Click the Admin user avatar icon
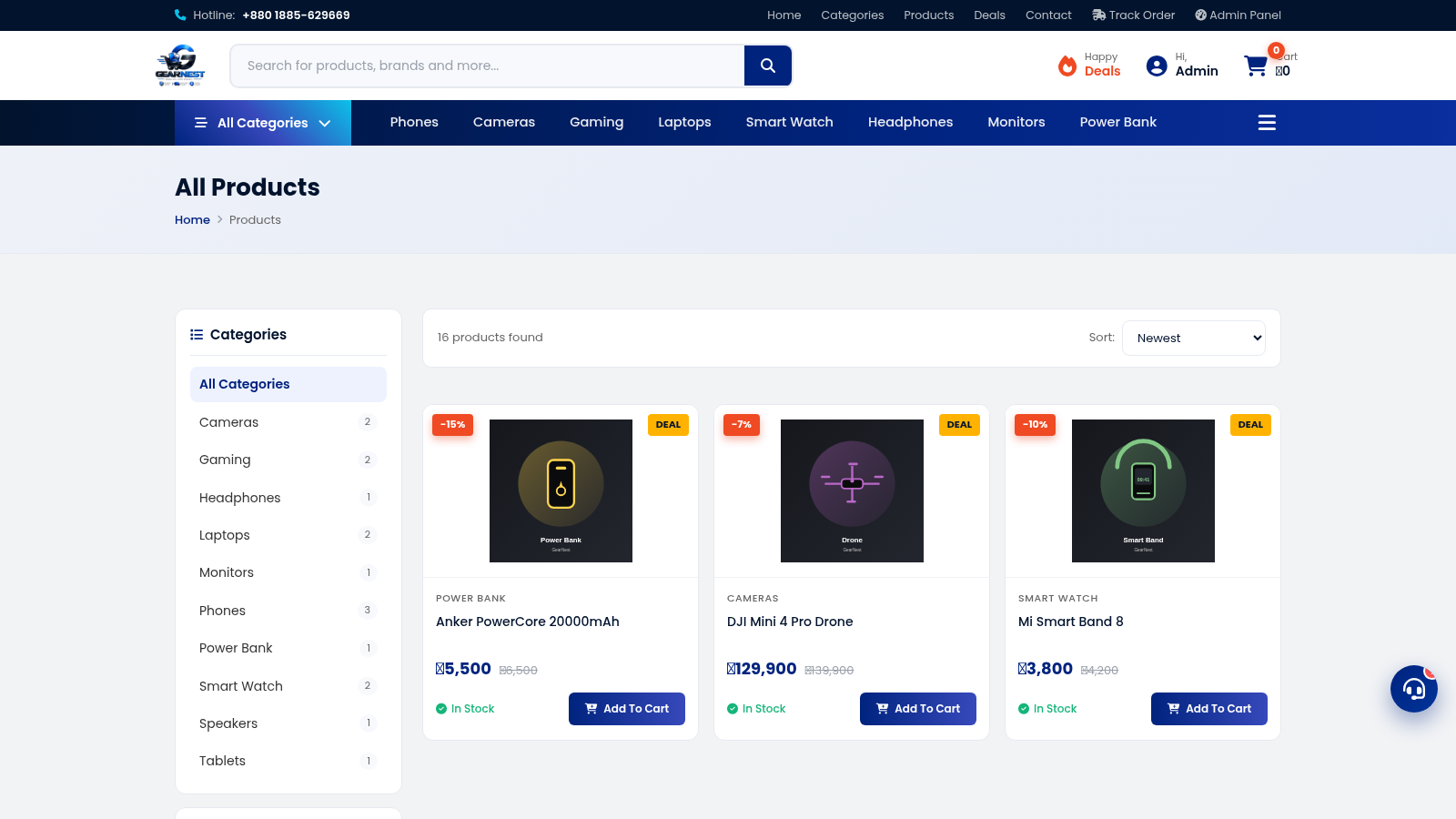The height and width of the screenshot is (819, 1456). (x=1157, y=66)
